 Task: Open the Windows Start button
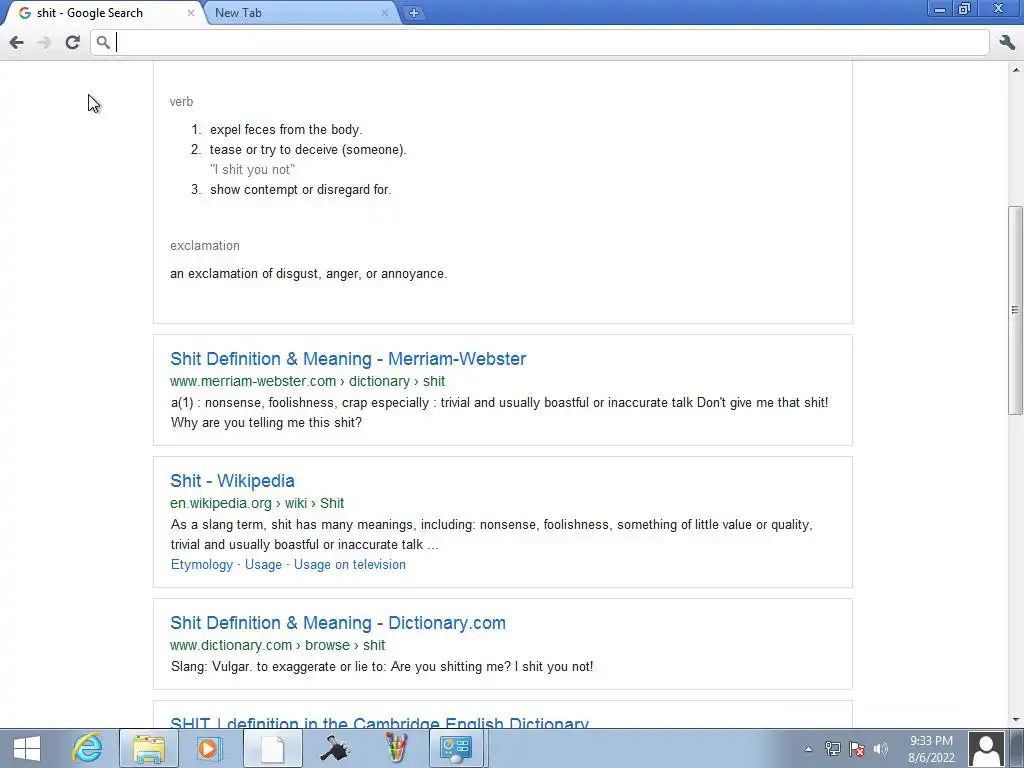[x=27, y=748]
